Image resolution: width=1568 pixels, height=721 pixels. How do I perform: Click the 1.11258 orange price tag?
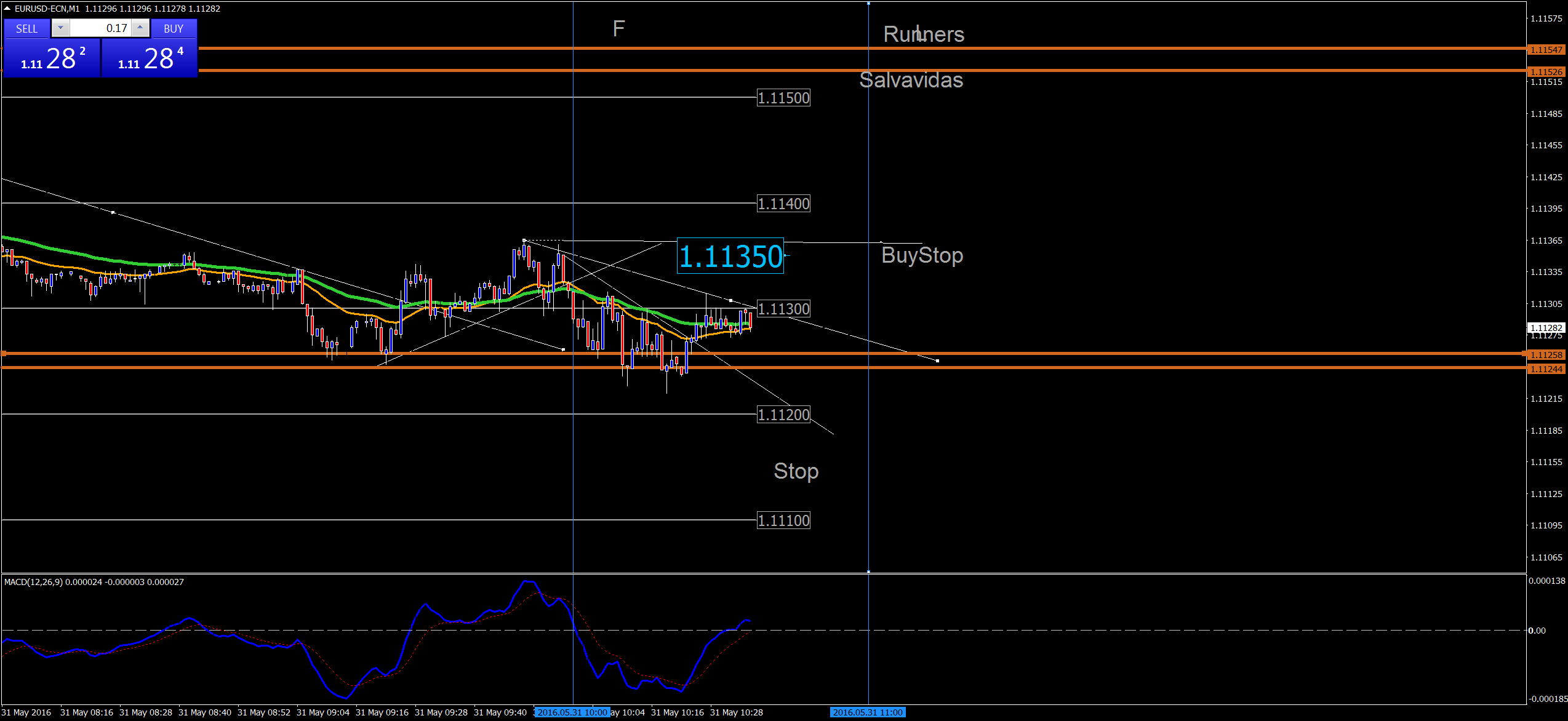[x=1546, y=355]
